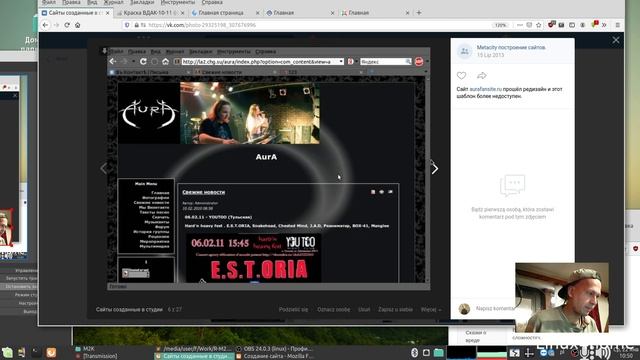Expand the Więcej dropdown

point(431,309)
